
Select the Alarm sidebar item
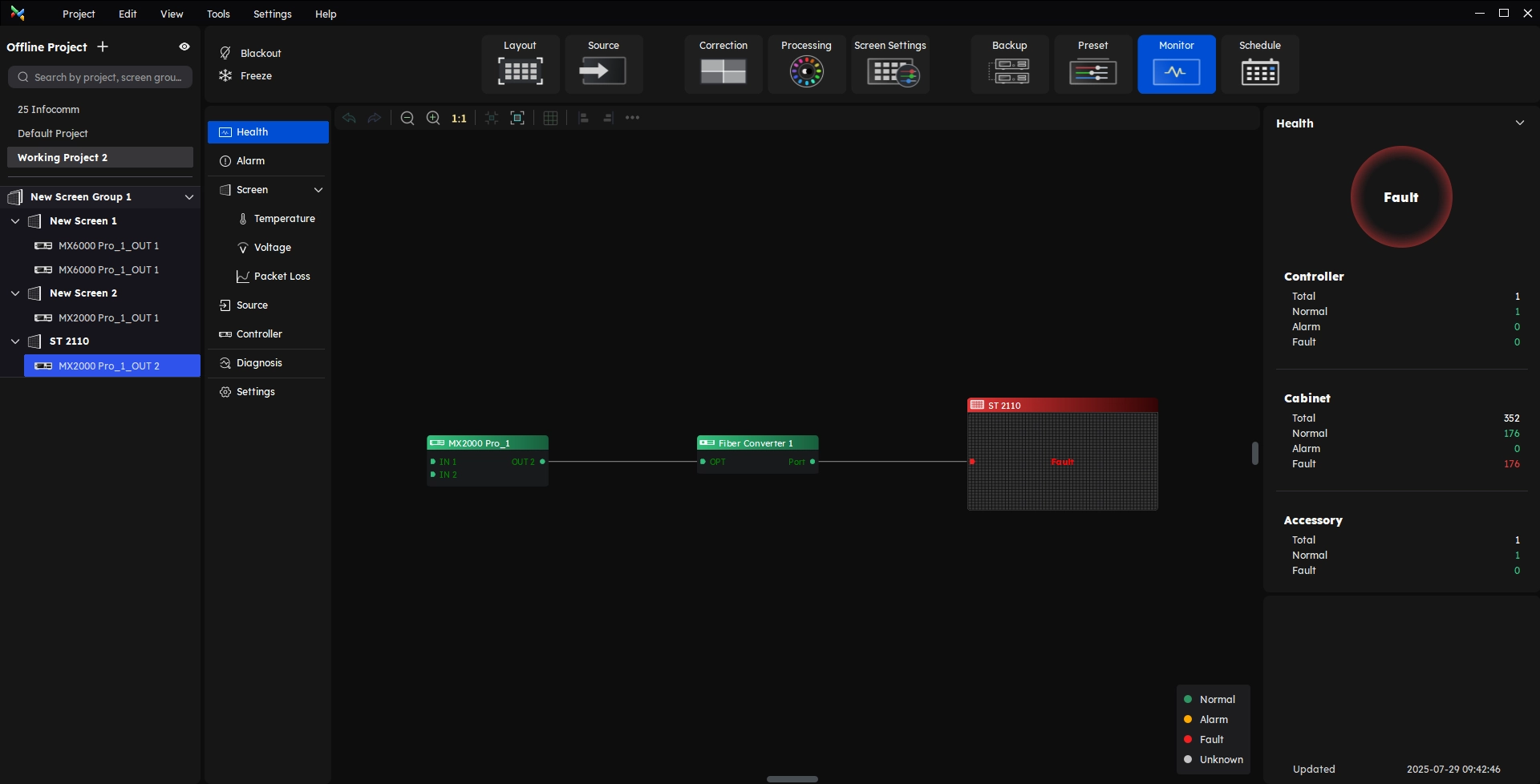[250, 161]
